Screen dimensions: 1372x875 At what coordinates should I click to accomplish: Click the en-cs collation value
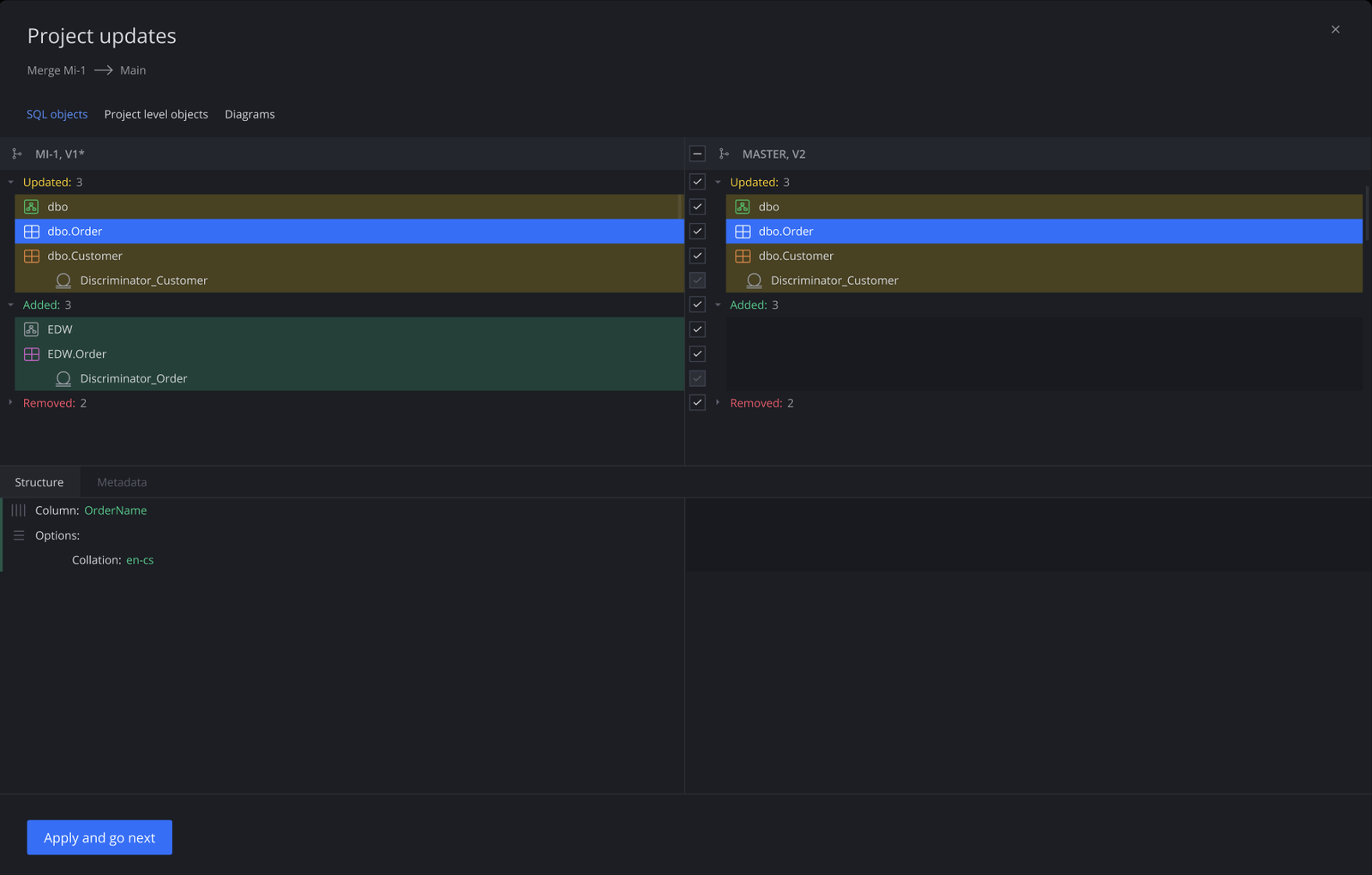click(x=140, y=560)
